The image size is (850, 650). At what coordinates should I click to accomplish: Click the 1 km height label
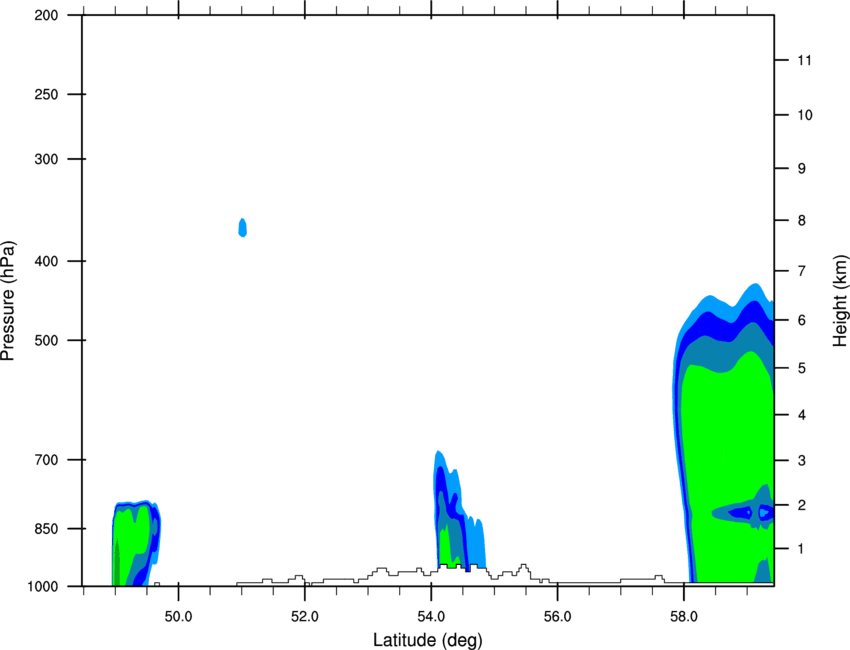tap(802, 549)
